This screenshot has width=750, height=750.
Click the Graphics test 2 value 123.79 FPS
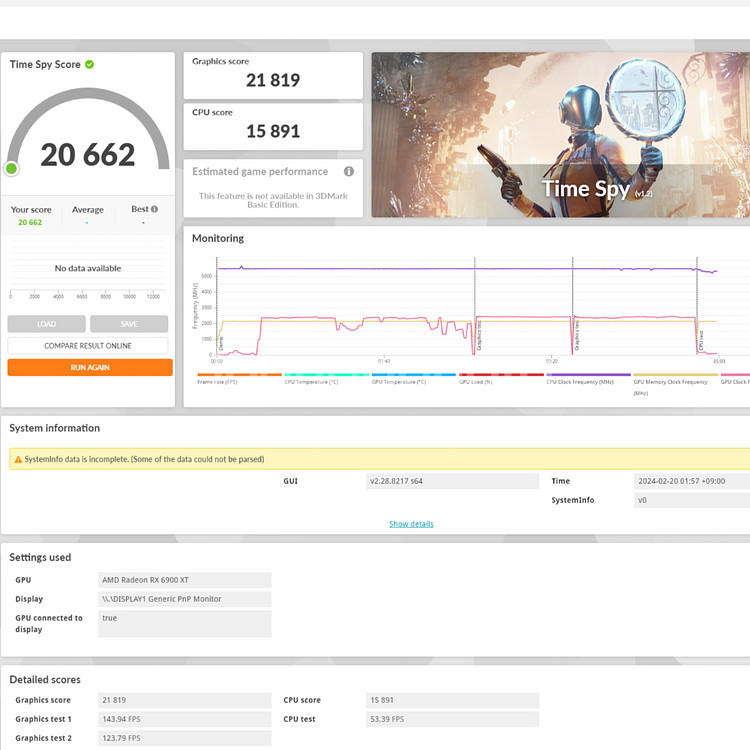pyautogui.click(x=185, y=738)
